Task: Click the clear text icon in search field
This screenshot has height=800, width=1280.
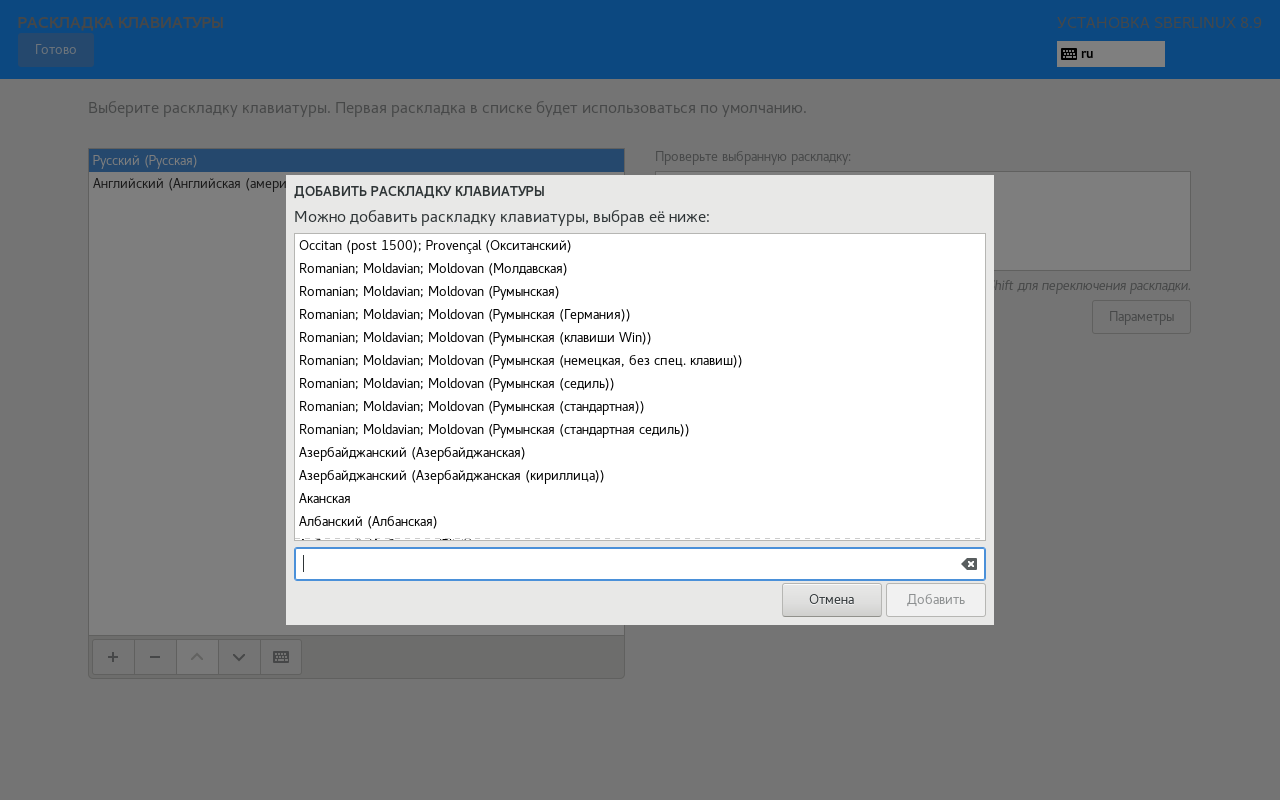Action: [x=968, y=564]
